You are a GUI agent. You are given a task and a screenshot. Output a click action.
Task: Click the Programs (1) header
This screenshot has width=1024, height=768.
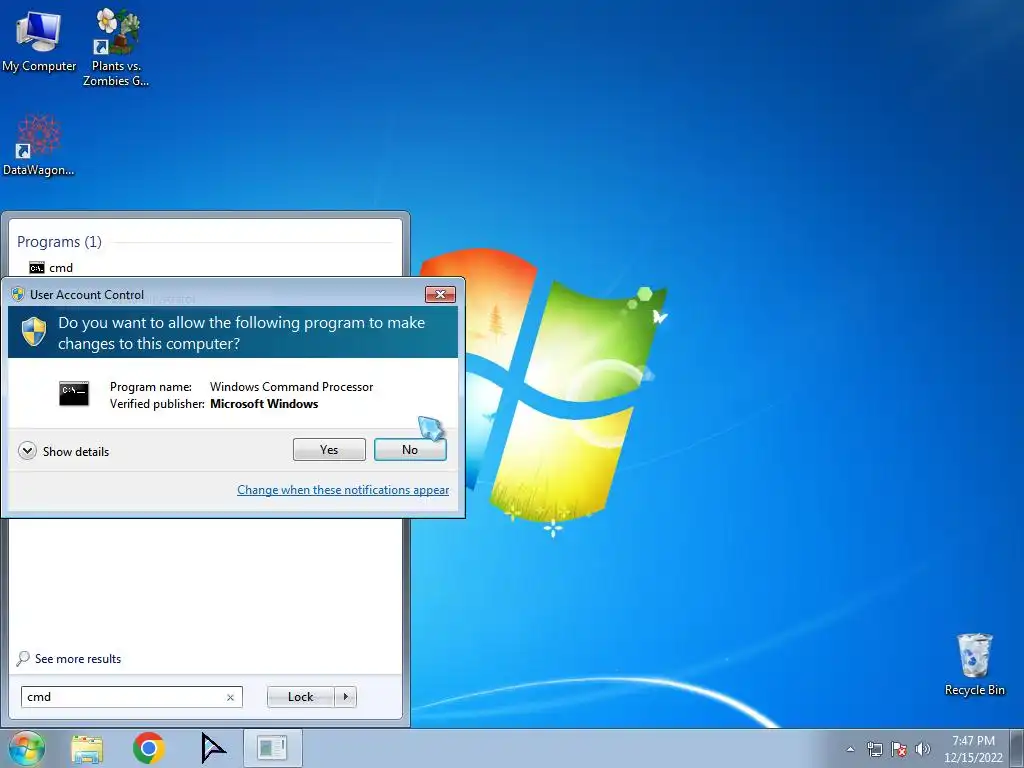coord(59,242)
